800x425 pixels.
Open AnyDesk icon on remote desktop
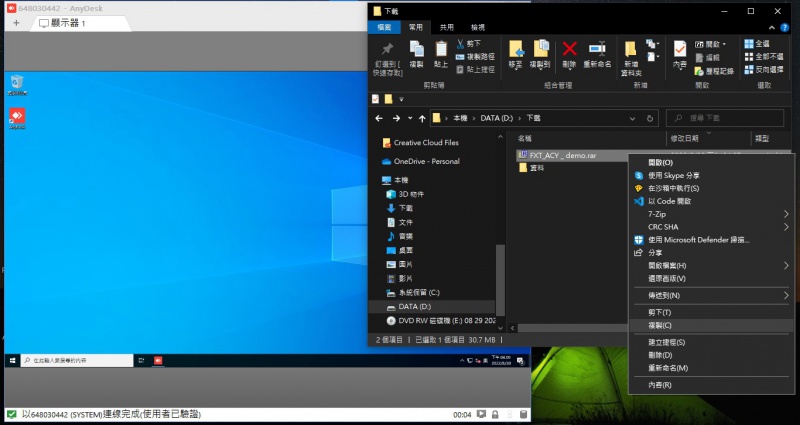point(17,117)
